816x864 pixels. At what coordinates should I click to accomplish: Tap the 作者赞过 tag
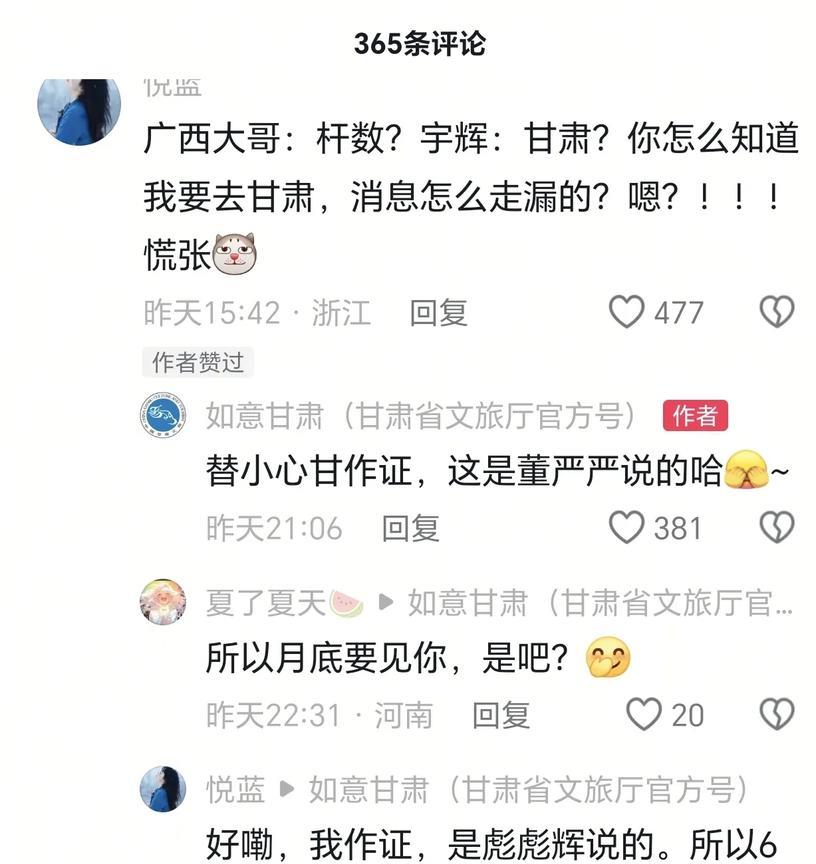coord(198,362)
